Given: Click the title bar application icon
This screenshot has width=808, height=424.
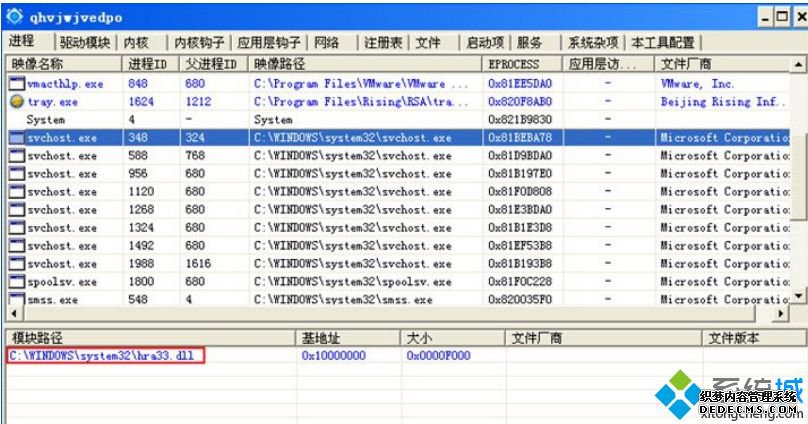Looking at the screenshot, I should 14,16.
